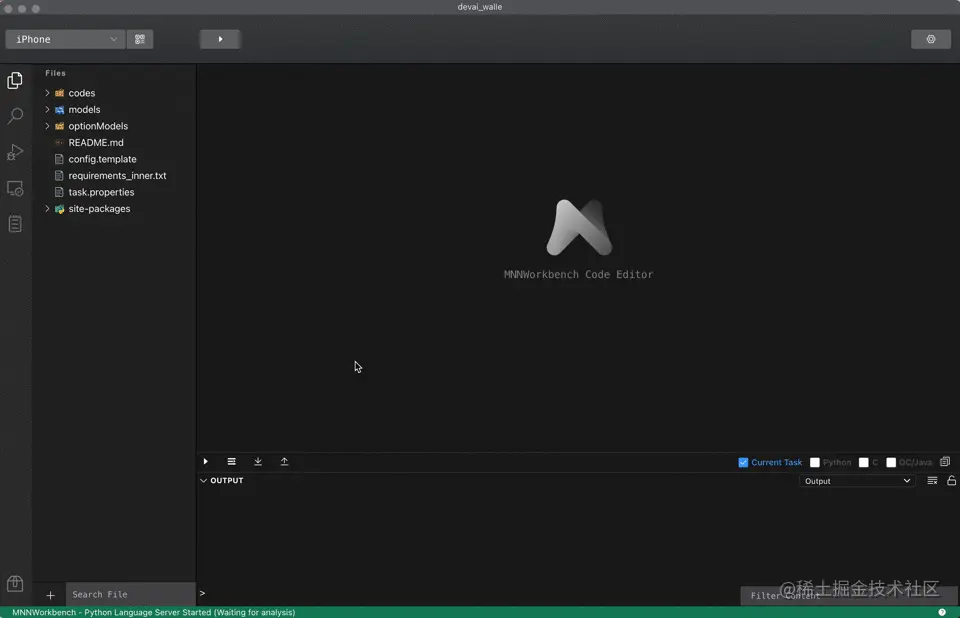
Task: Open the Output channel dropdown
Action: coord(857,481)
